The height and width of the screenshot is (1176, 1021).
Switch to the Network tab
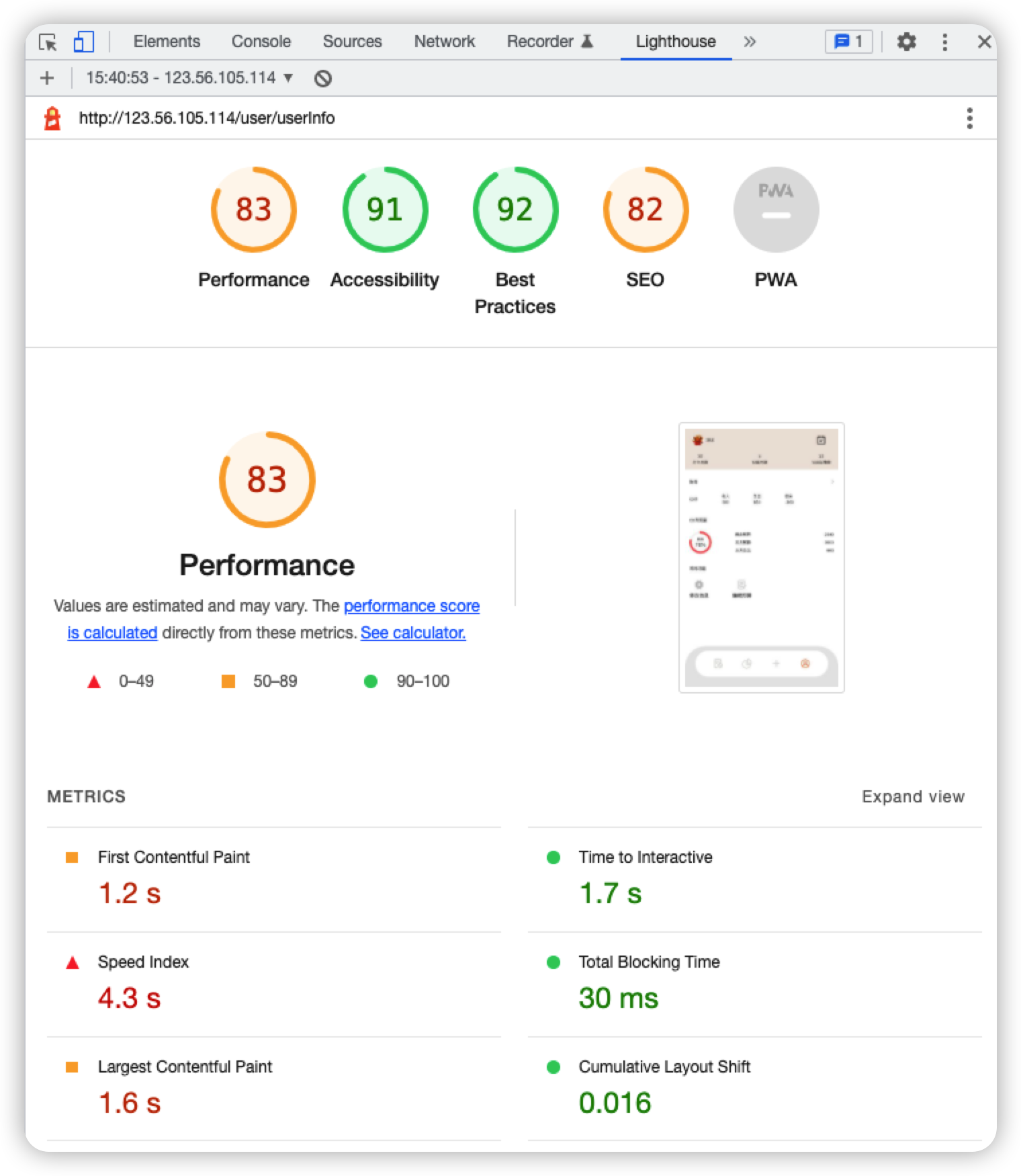[445, 42]
